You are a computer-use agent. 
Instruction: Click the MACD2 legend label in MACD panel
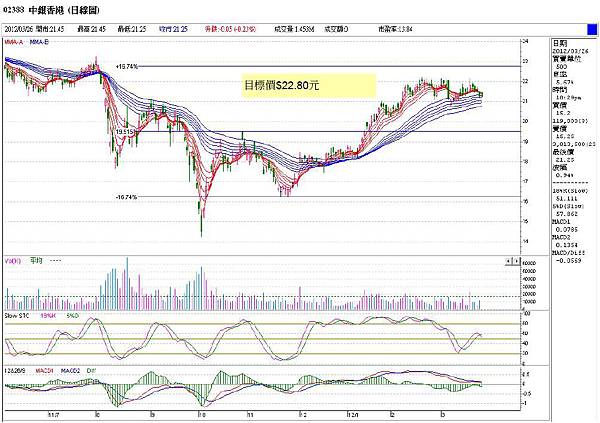pyautogui.click(x=70, y=371)
